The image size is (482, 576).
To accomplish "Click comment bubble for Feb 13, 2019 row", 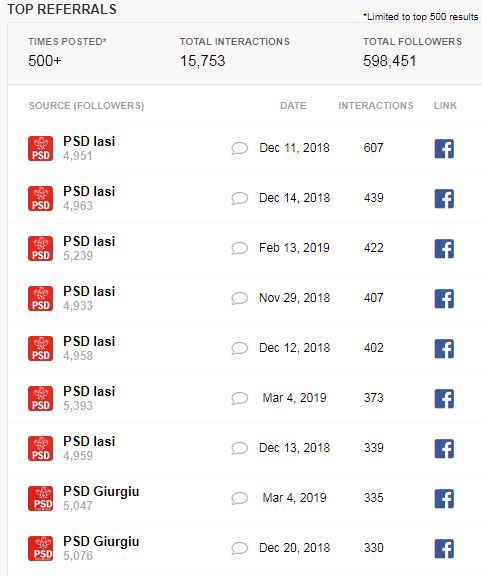I will coord(240,248).
